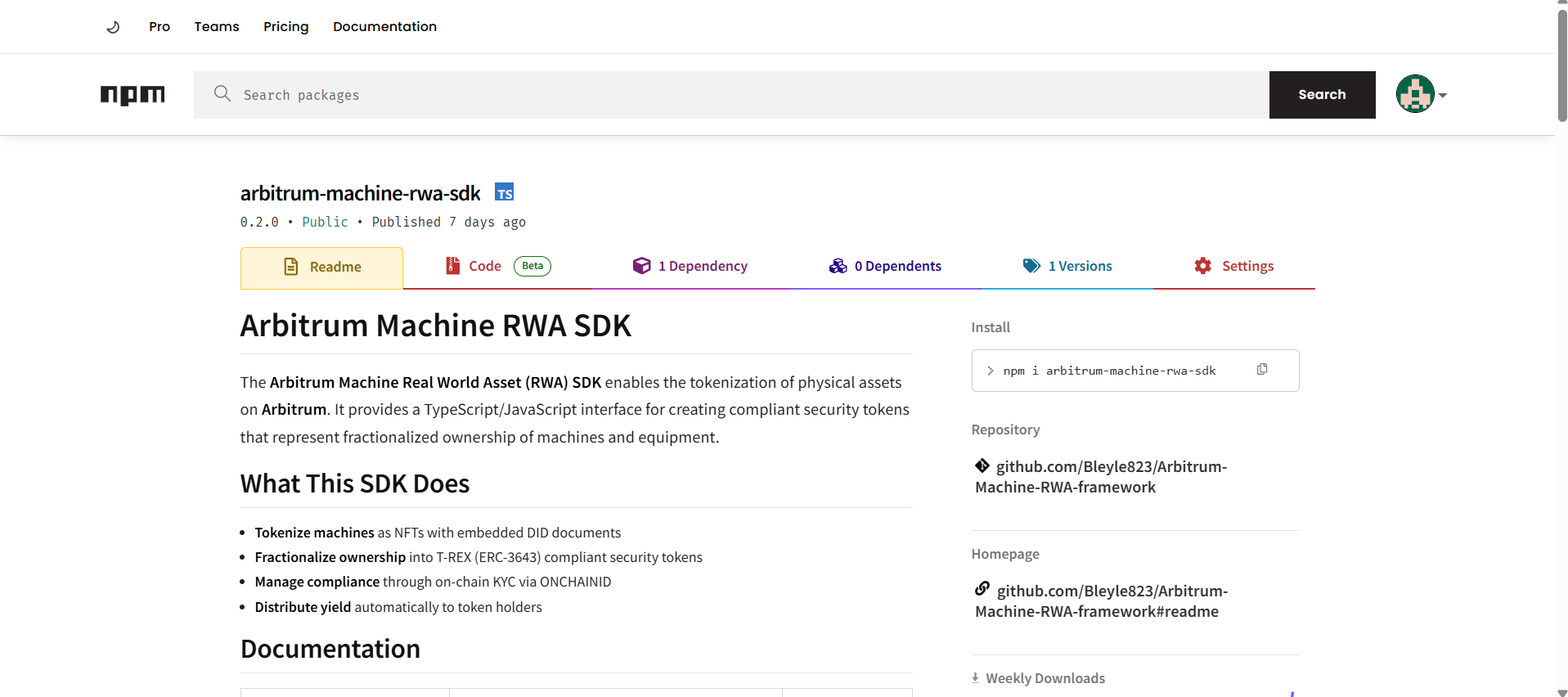Switch to the 1 Versions tab
This screenshot has height=697, width=1568.
[1067, 267]
